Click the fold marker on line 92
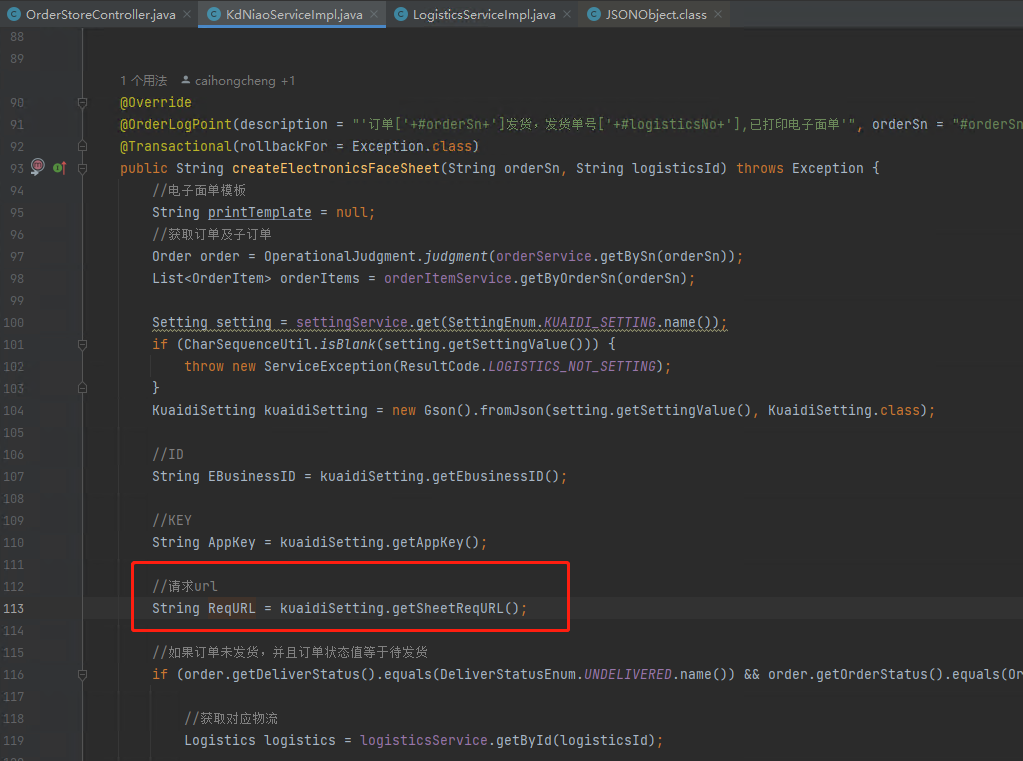This screenshot has width=1023, height=761. 82,146
